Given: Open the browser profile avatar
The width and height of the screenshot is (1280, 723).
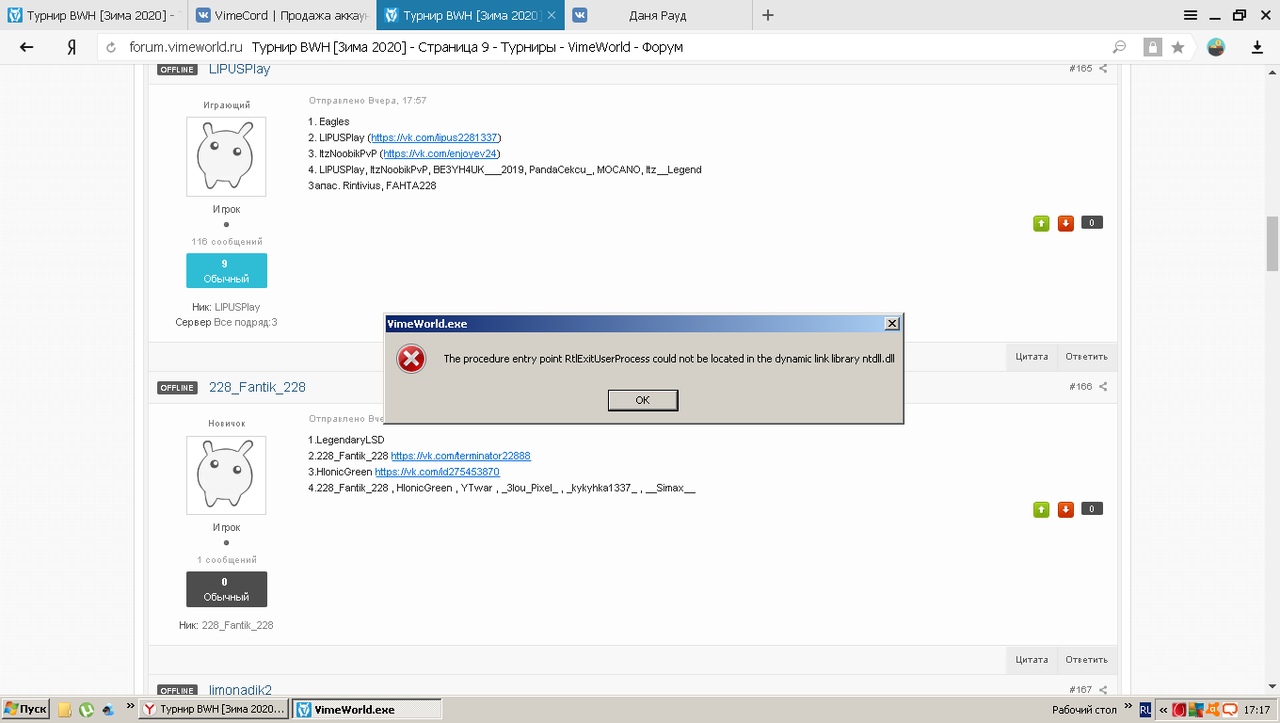Looking at the screenshot, I should (1216, 47).
